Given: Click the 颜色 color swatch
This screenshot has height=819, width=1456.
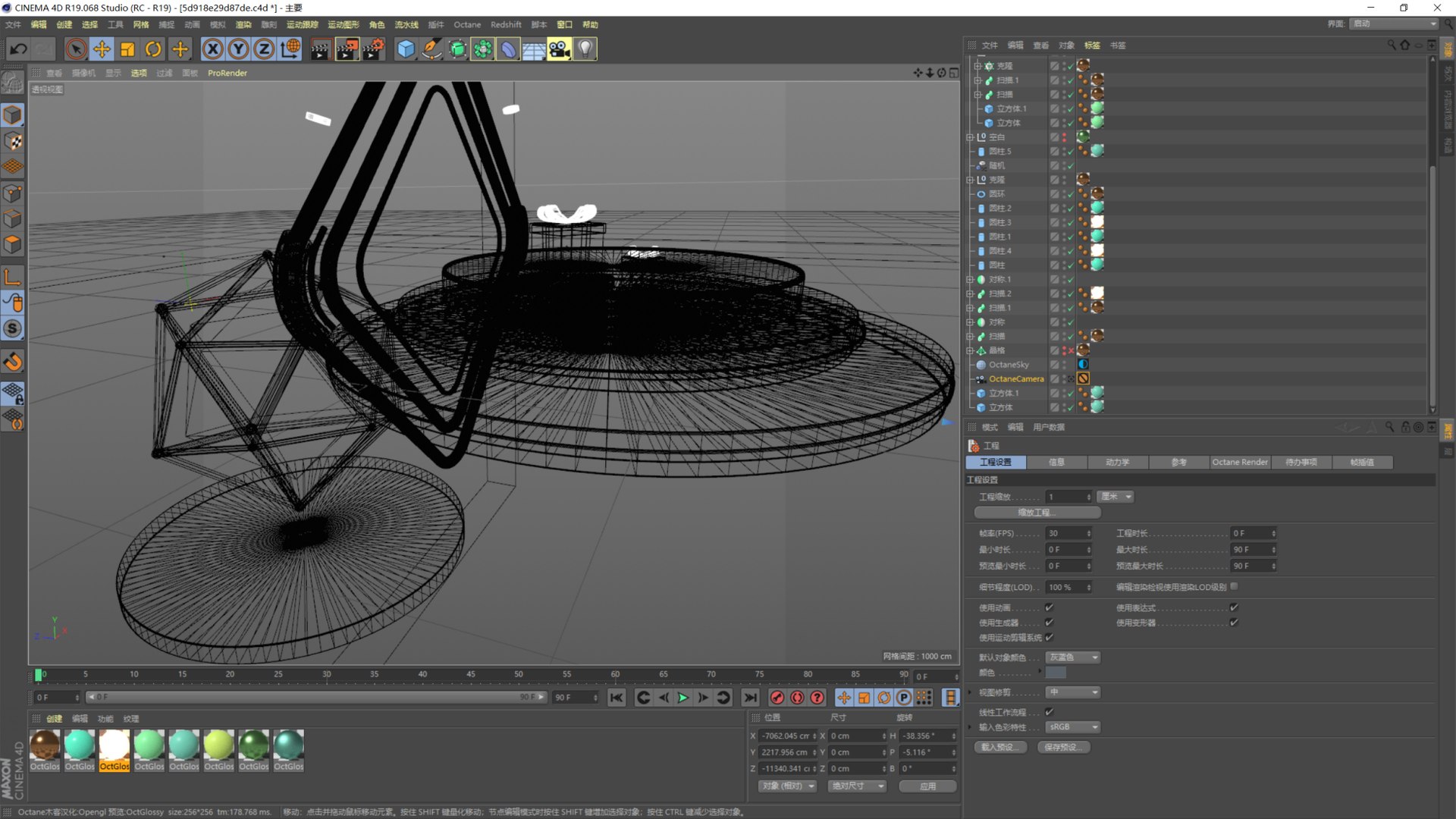Looking at the screenshot, I should point(1056,673).
